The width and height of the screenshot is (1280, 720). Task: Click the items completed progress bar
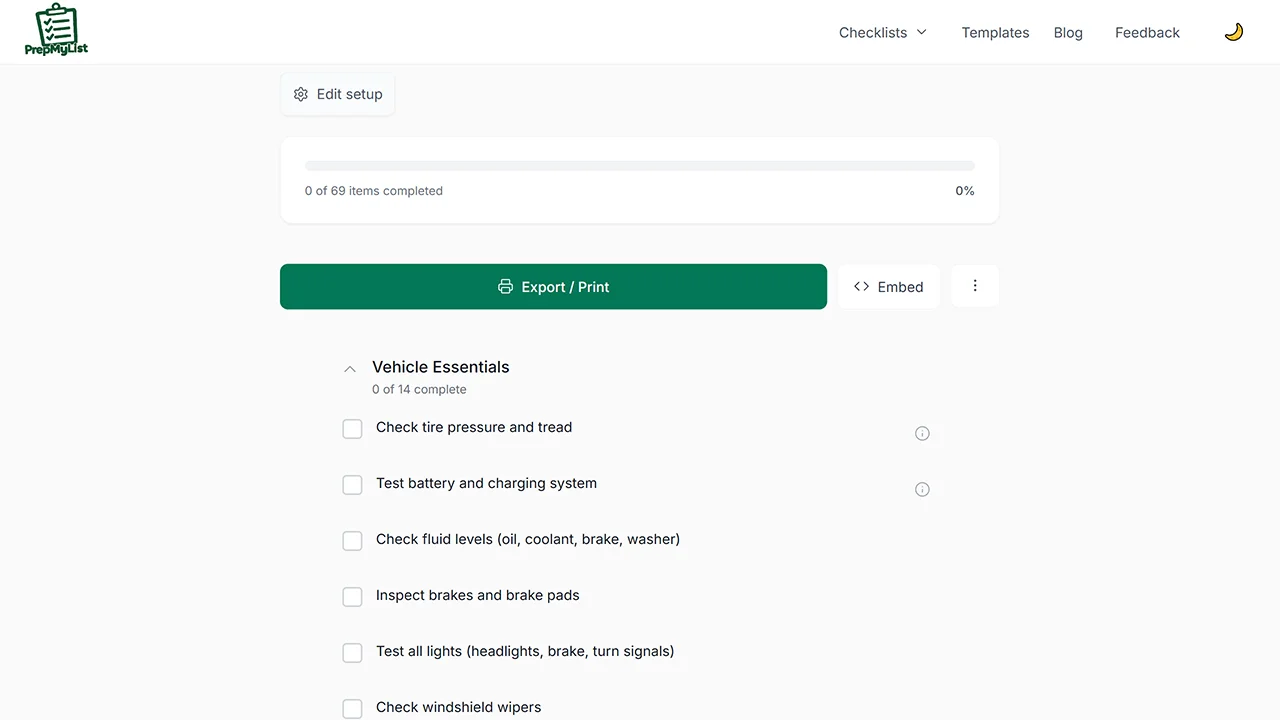(639, 166)
